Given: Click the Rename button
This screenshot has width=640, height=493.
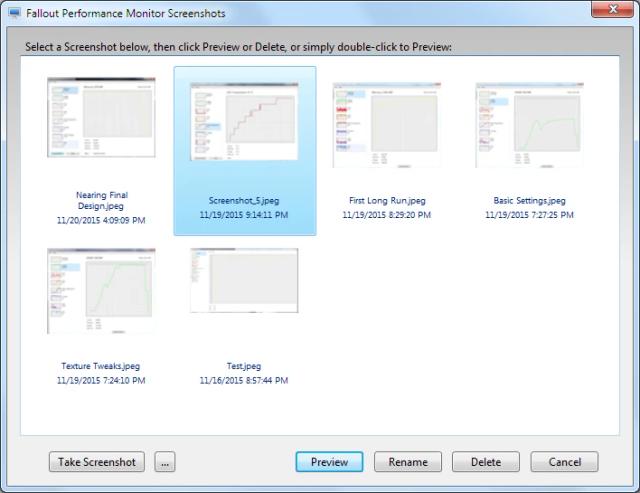Looking at the screenshot, I should click(408, 462).
